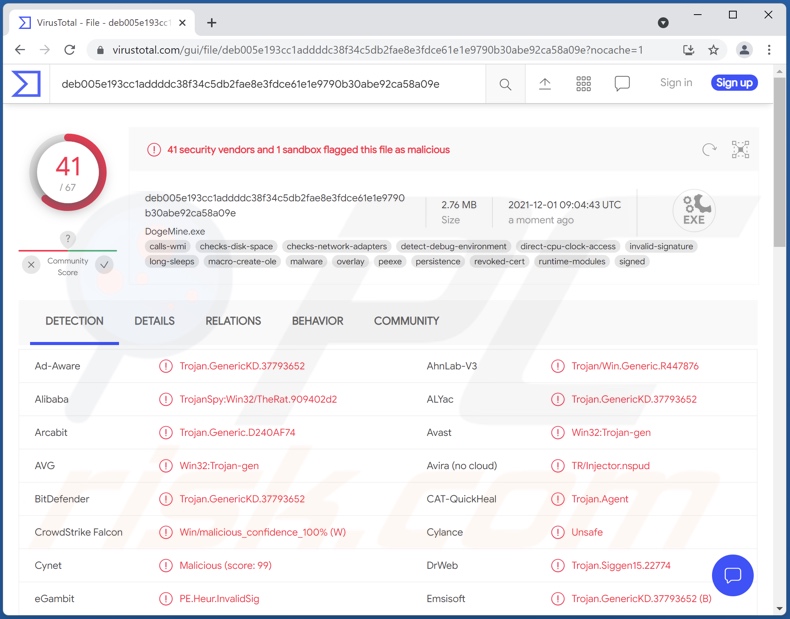Viewport: 790px width, 619px height.
Task: Click the detect-debug-environment tag
Action: [453, 246]
